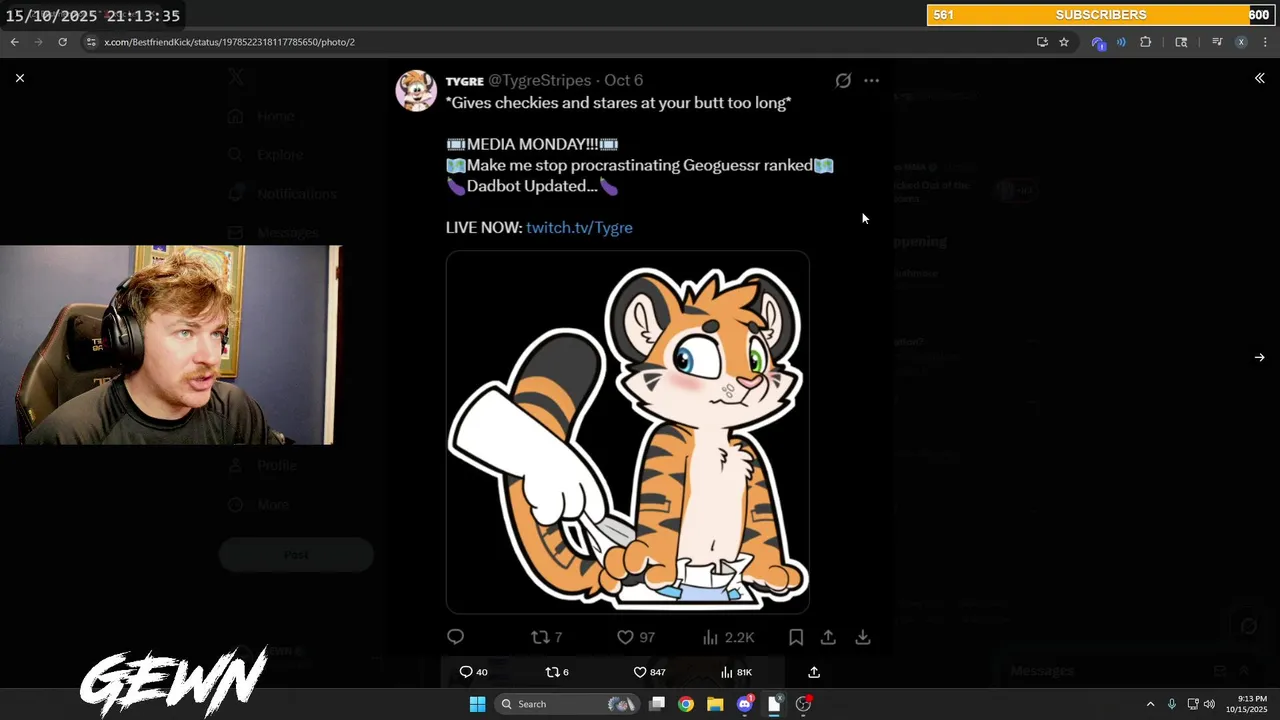
Task: Repost the tweet showing 7 reposts
Action: click(546, 637)
